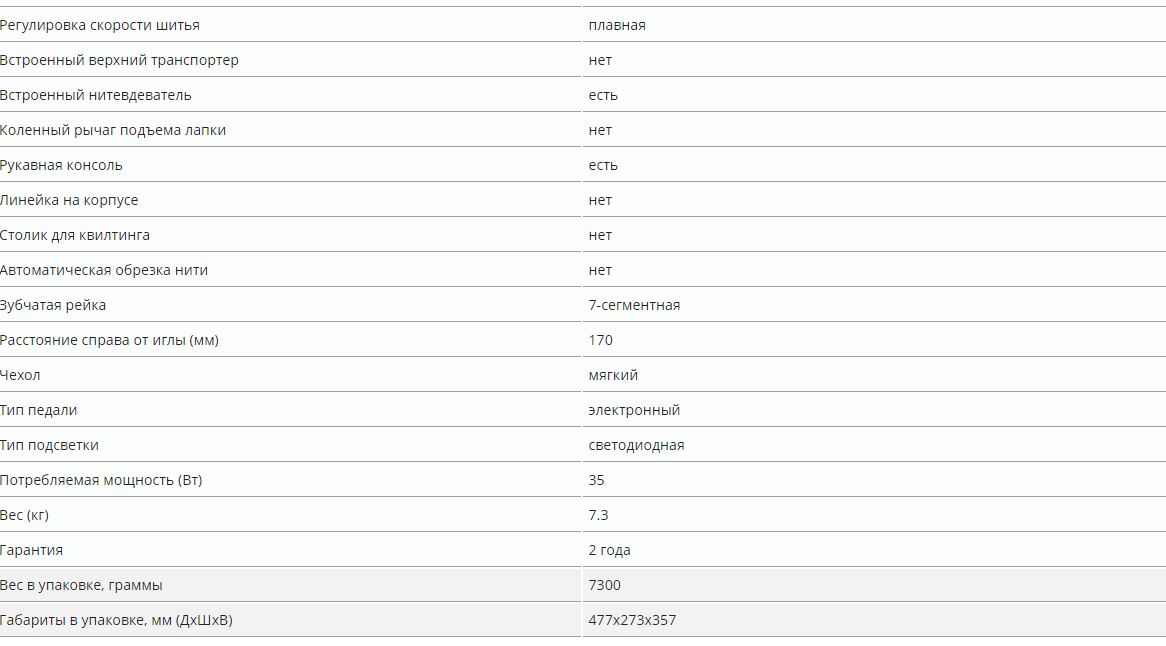Click 'Встроенный нитевдеватель' row label
1166x646 pixels.
point(95,95)
